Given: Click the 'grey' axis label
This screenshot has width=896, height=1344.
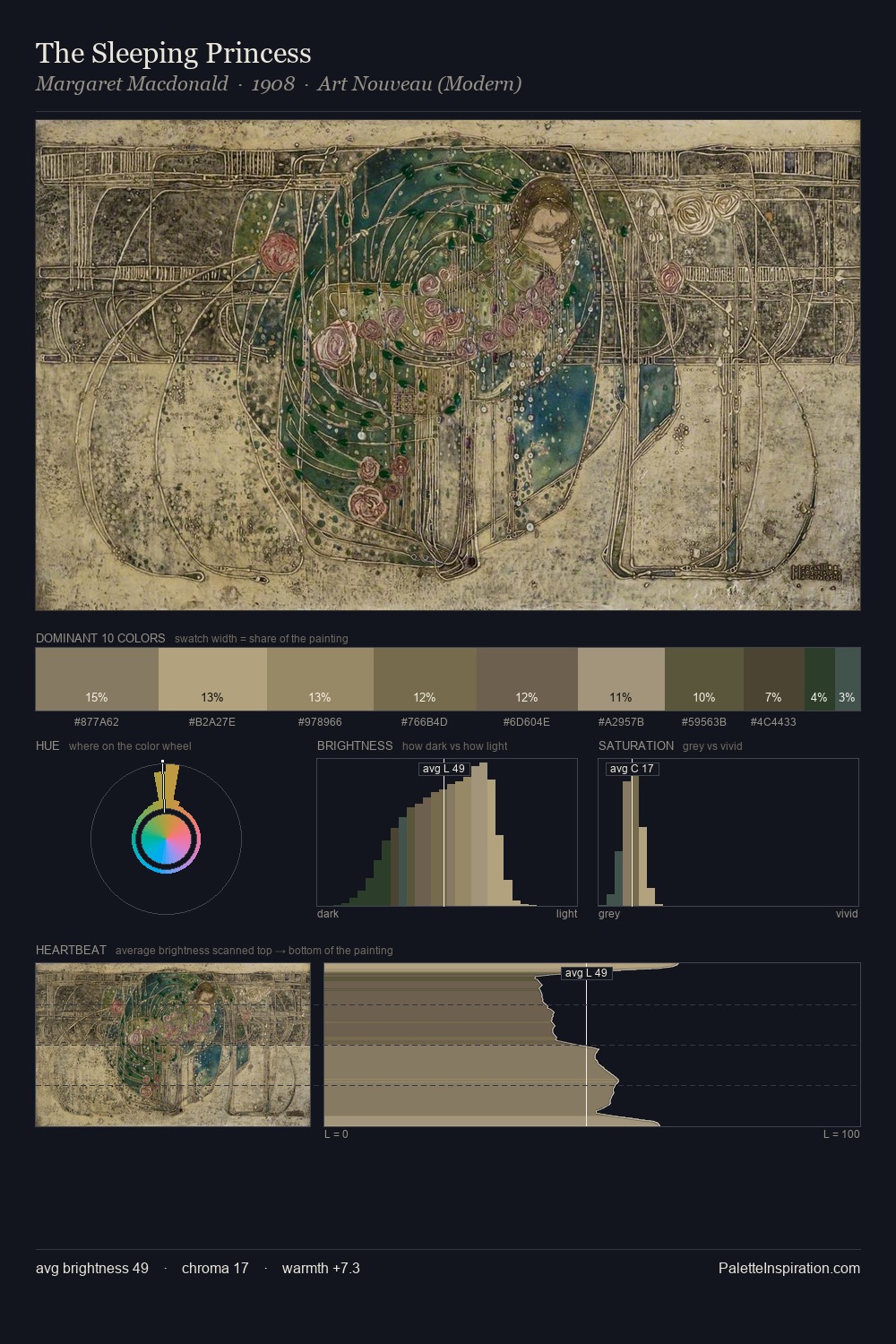Looking at the screenshot, I should point(609,914).
